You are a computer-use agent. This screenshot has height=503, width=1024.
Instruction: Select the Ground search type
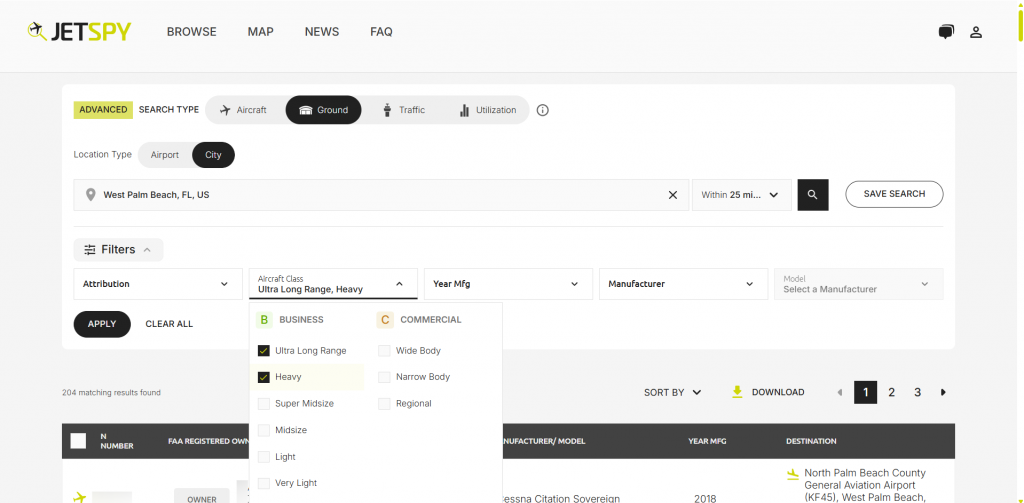pos(323,110)
